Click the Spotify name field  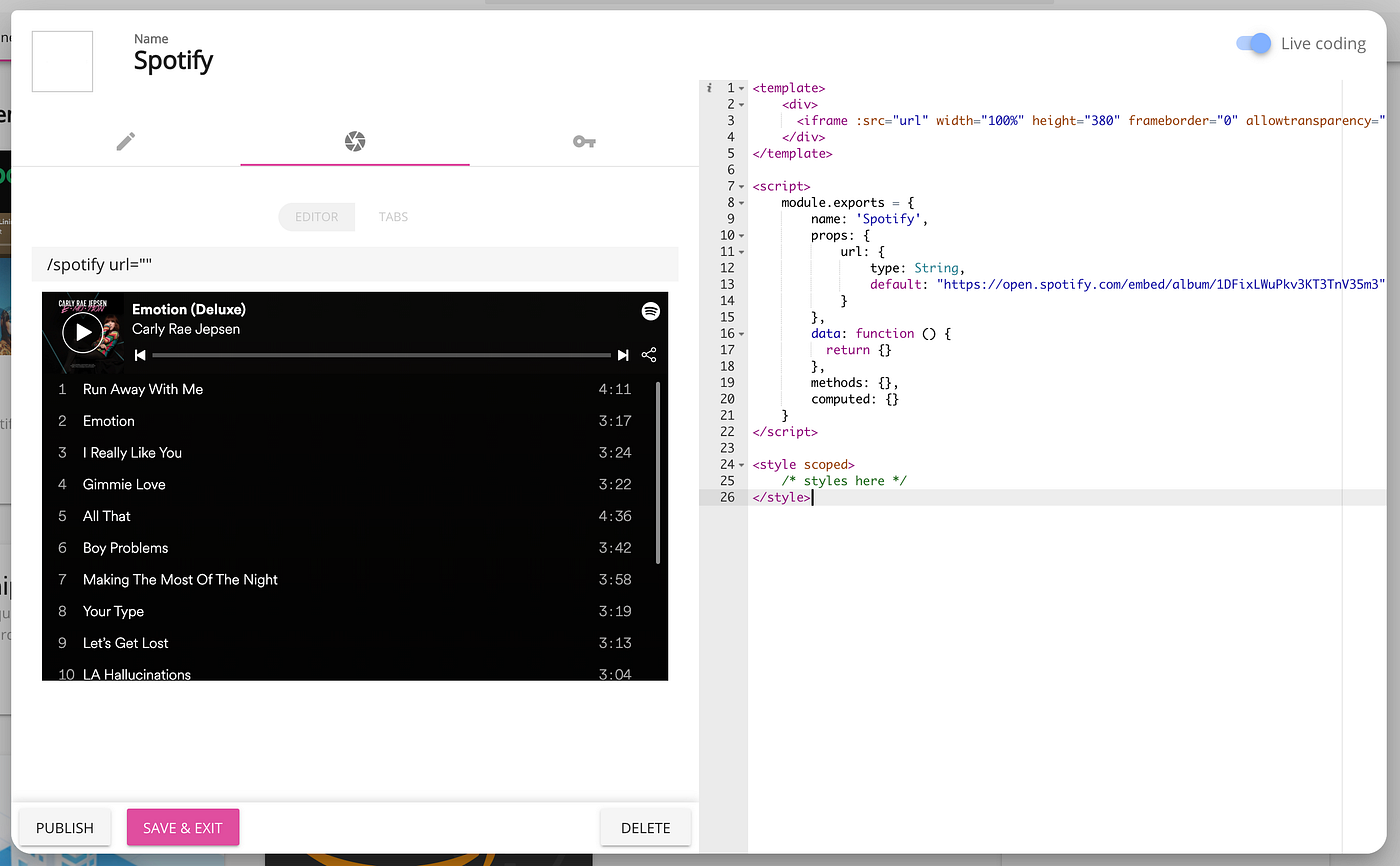click(x=173, y=61)
